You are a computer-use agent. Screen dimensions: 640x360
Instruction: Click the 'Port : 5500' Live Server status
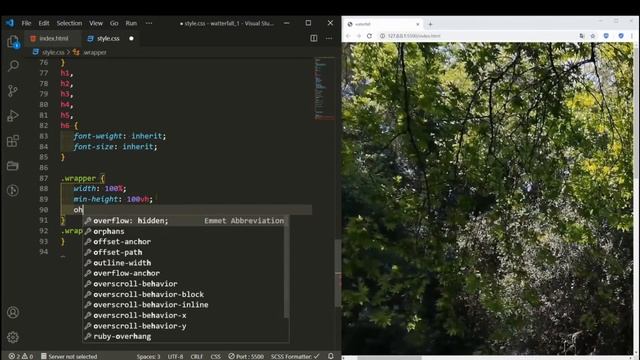point(246,356)
